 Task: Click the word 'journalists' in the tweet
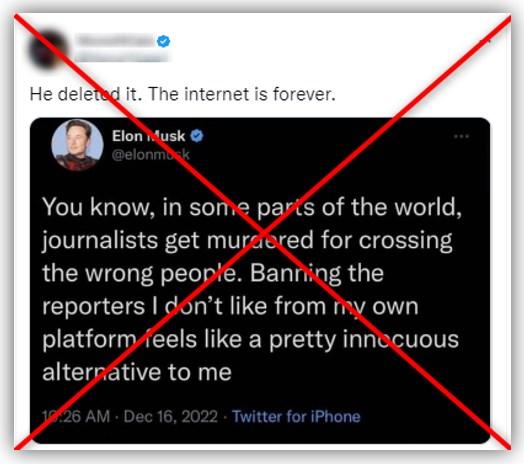pyautogui.click(x=100, y=241)
